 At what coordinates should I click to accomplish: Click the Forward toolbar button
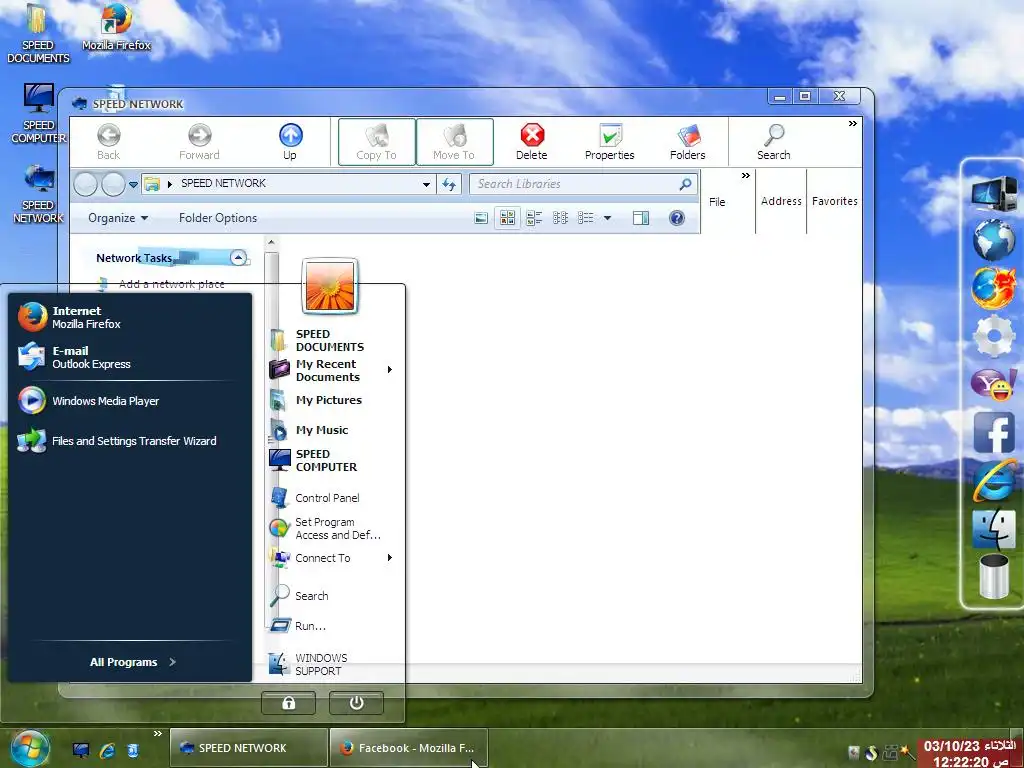click(x=199, y=142)
